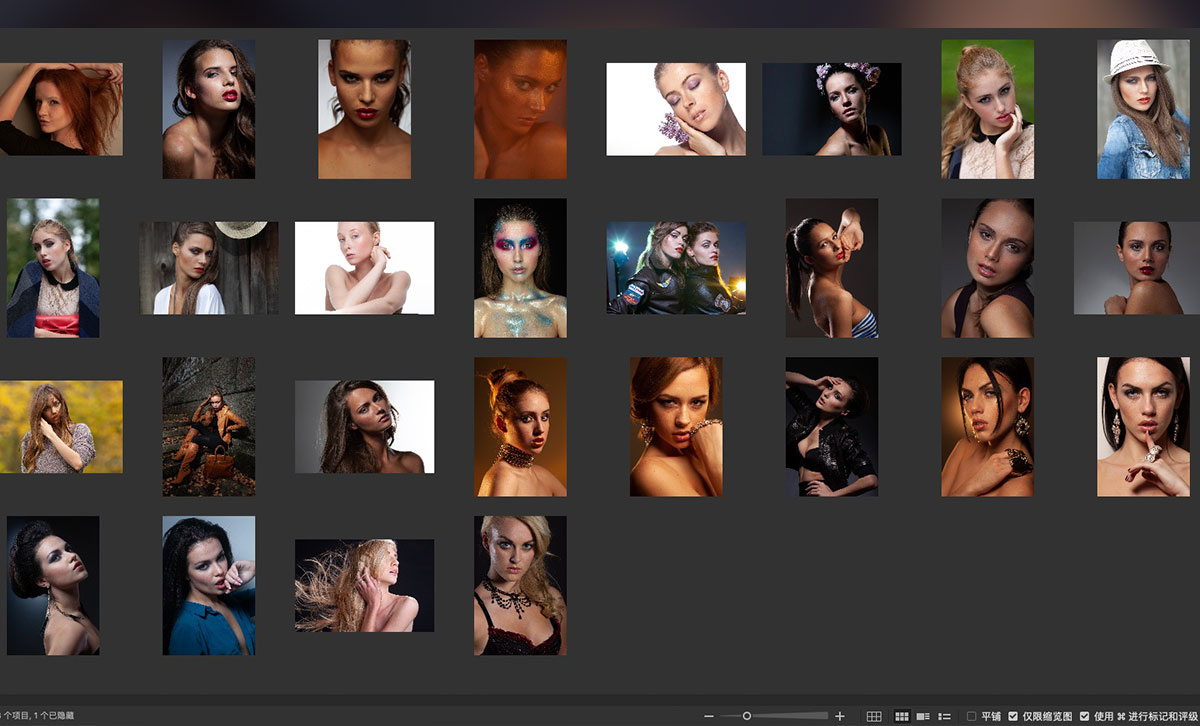Screen dimensions: 1200x726
Task: Select the woman with finger on lips portrait
Action: point(1143,427)
